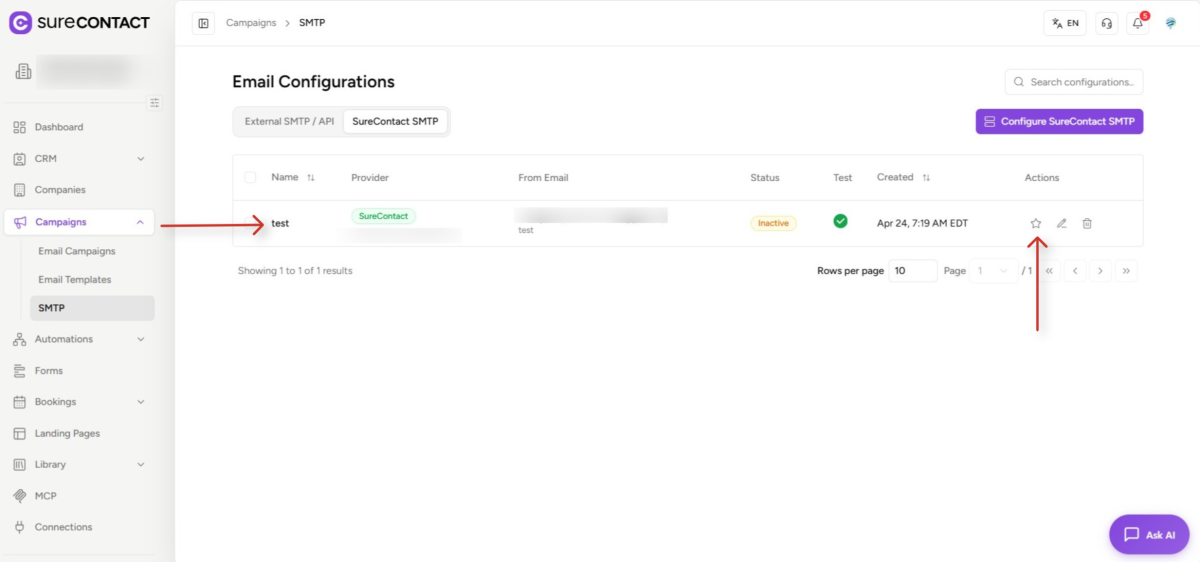Click the Inactive status badge
Viewport: 1200px width, 562px height.
[x=773, y=223]
